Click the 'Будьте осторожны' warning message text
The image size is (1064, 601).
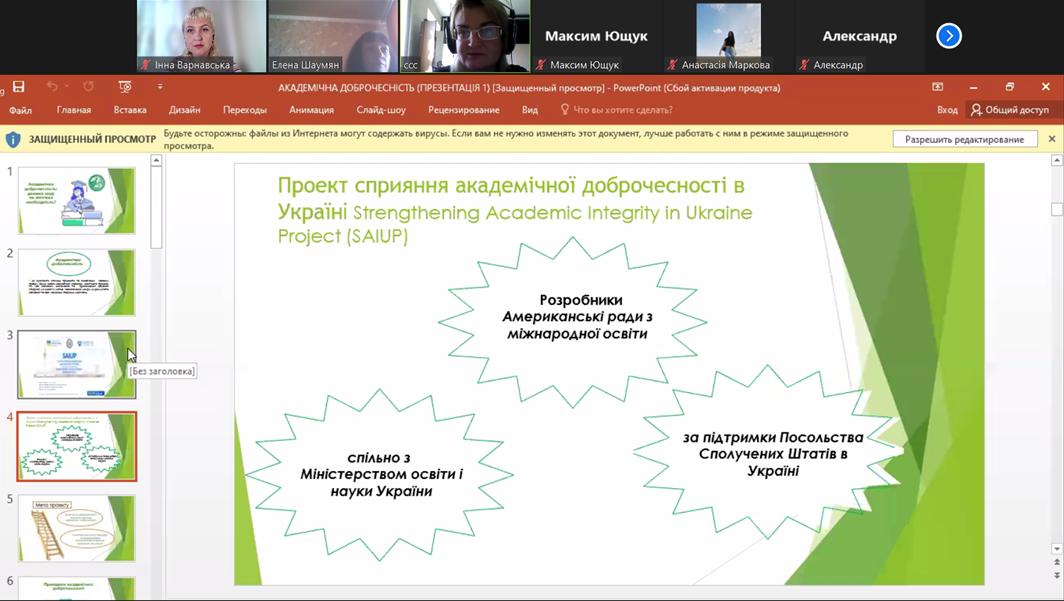tap(506, 139)
